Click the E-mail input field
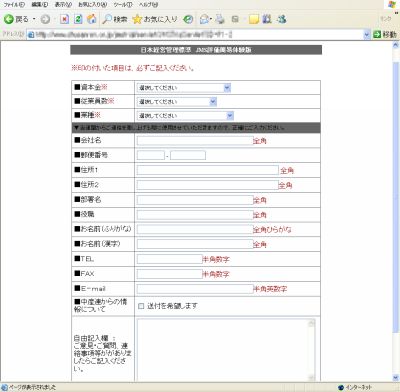The height and width of the screenshot is (392, 400). coord(195,289)
